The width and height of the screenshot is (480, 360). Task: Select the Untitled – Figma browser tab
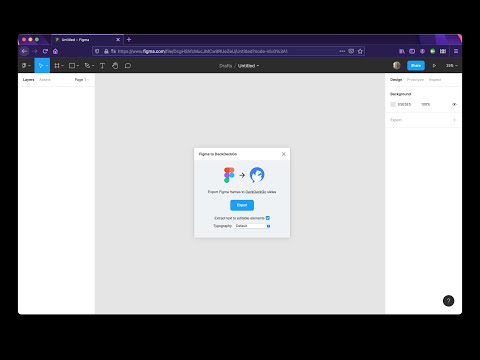(x=87, y=39)
